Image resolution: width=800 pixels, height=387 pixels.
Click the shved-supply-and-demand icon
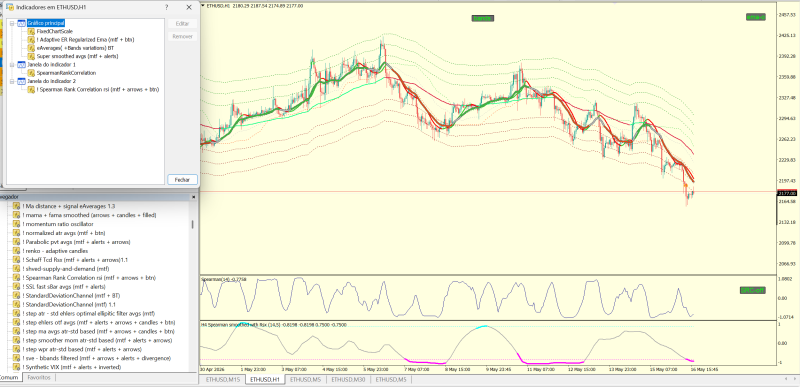click(16, 269)
